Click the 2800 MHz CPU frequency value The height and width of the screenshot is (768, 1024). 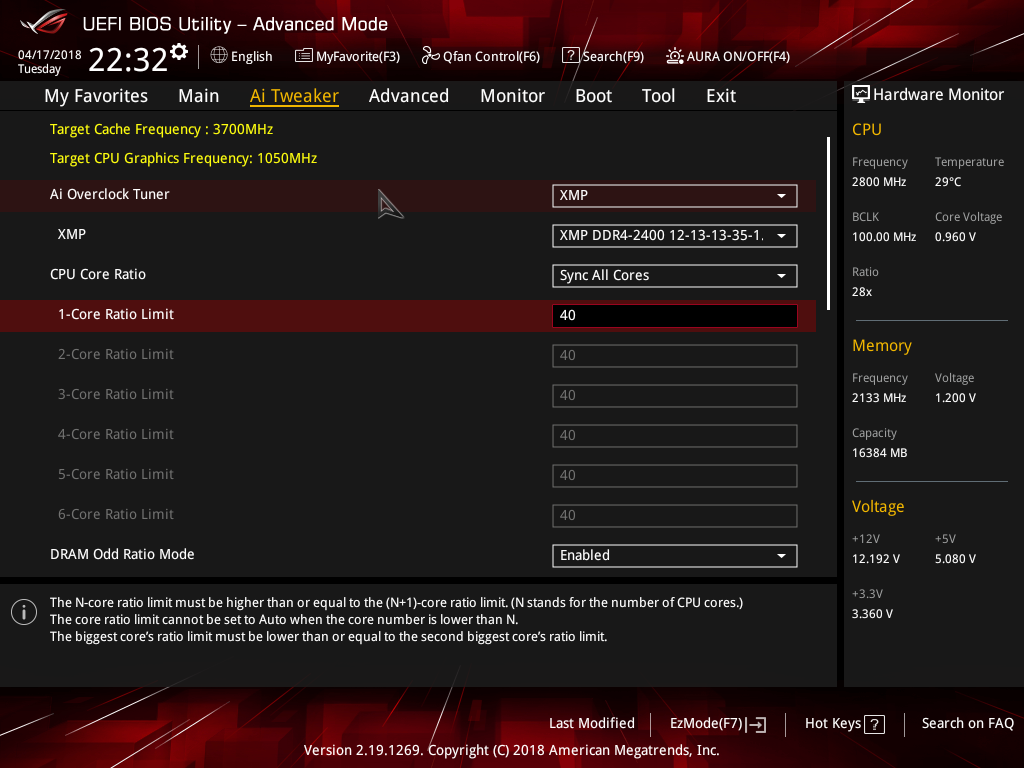pos(879,182)
